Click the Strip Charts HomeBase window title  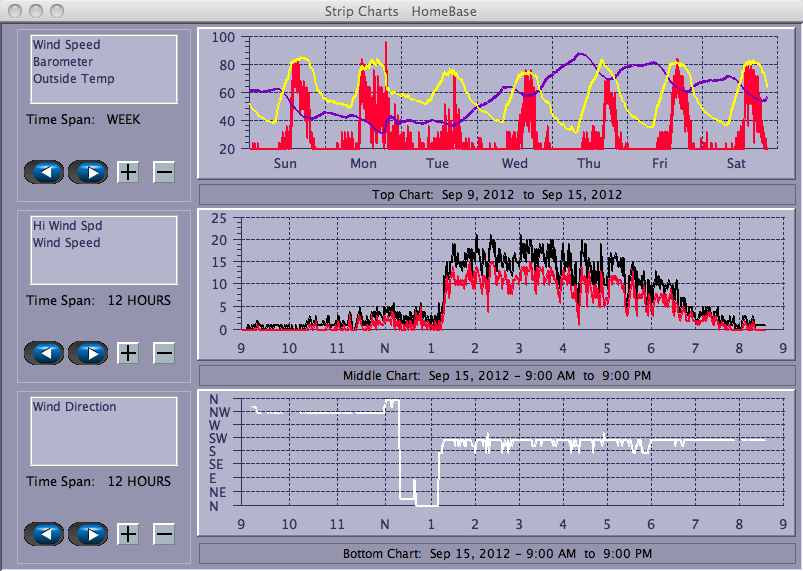pyautogui.click(x=401, y=11)
